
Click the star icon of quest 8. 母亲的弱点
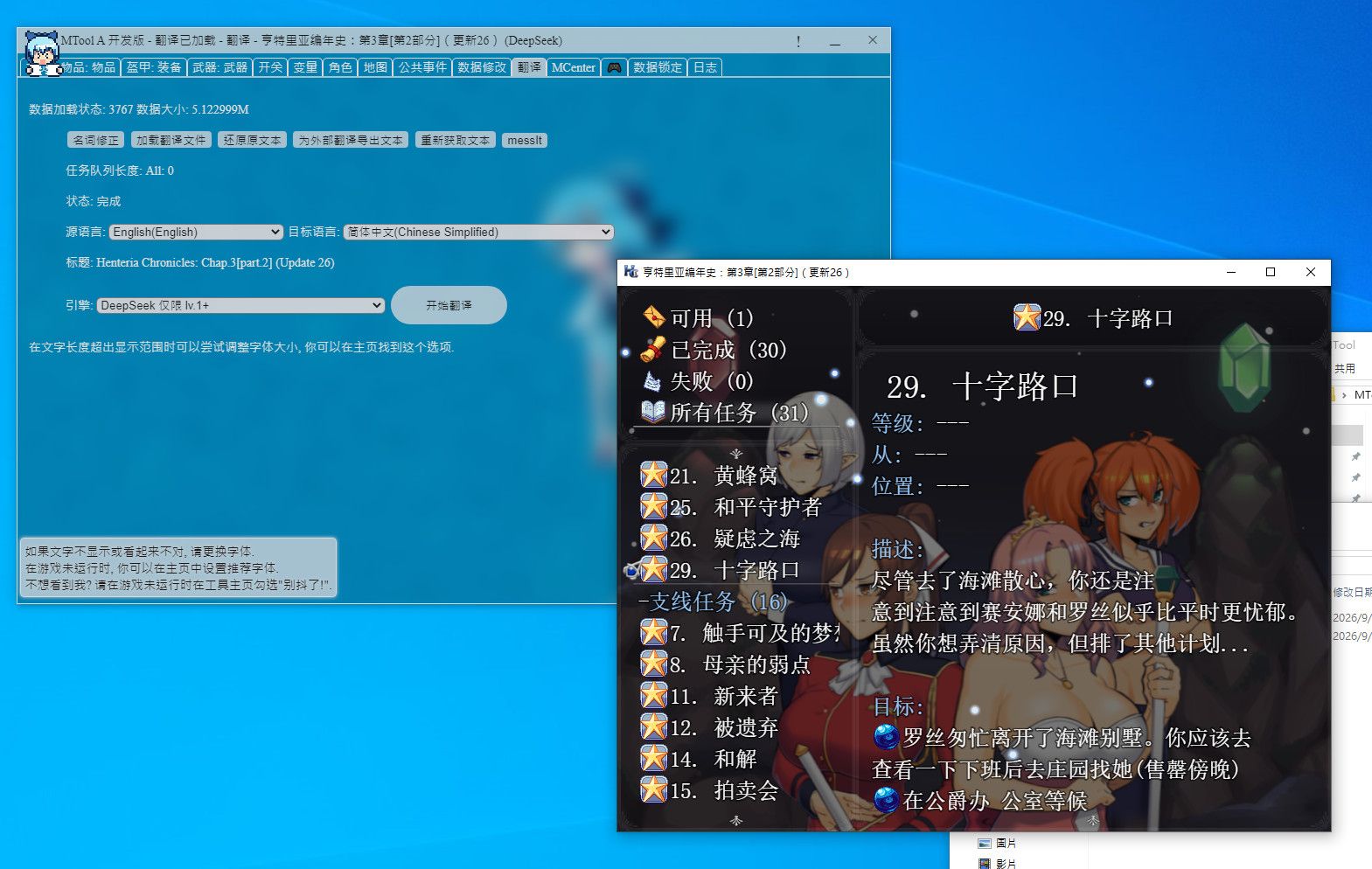(653, 664)
